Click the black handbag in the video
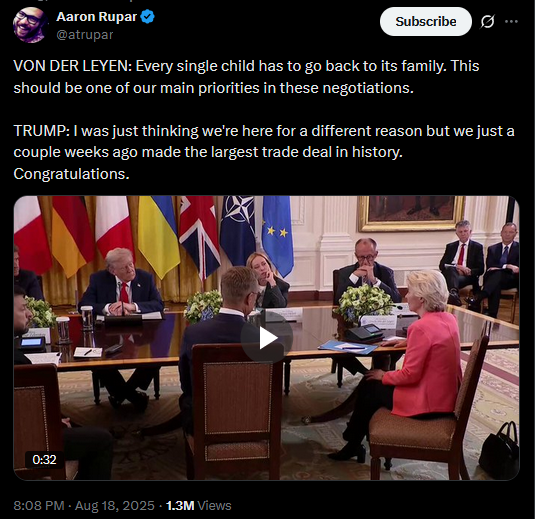The height and width of the screenshot is (519, 535). (499, 450)
